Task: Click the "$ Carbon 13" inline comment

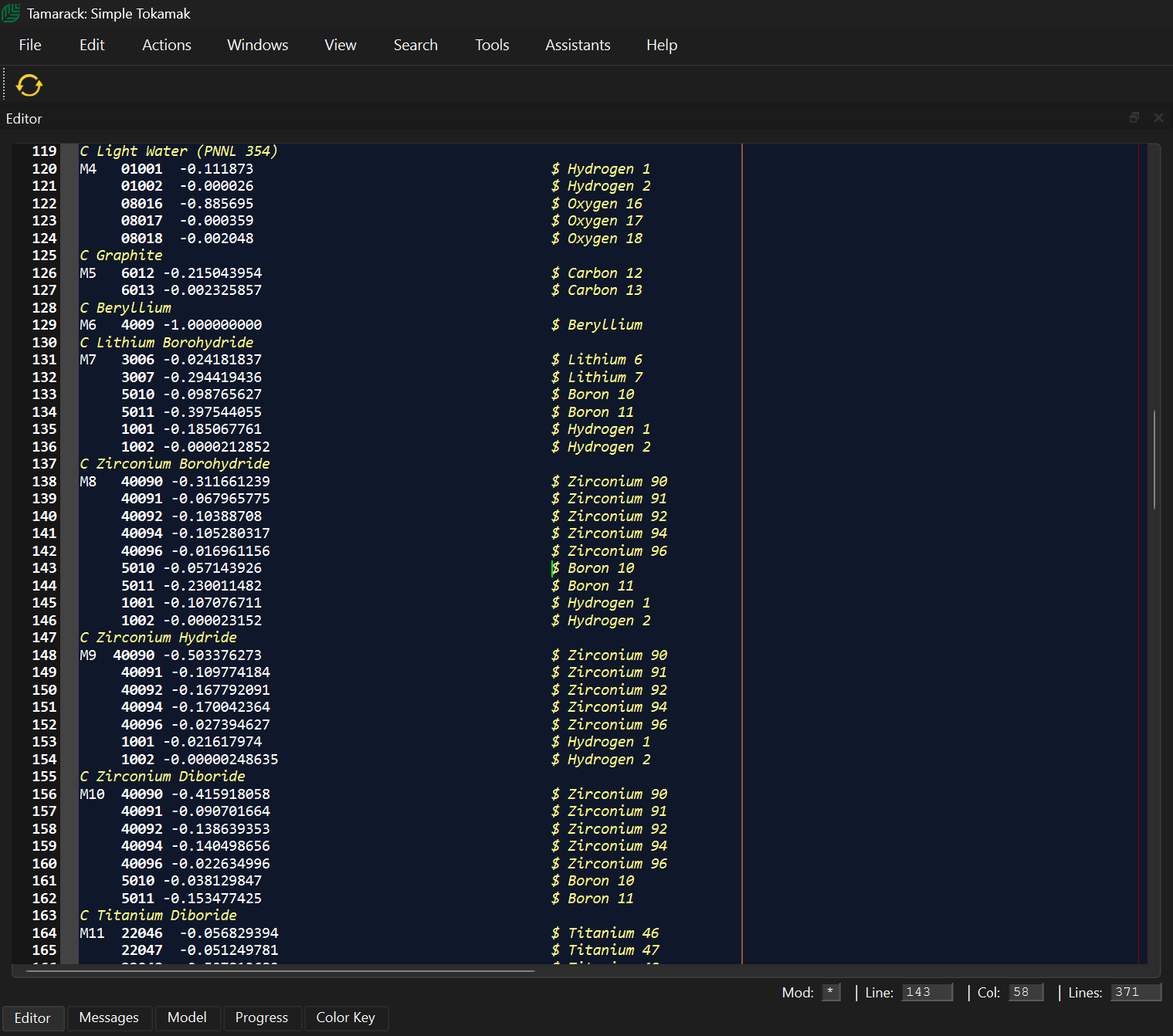Action: tap(597, 290)
